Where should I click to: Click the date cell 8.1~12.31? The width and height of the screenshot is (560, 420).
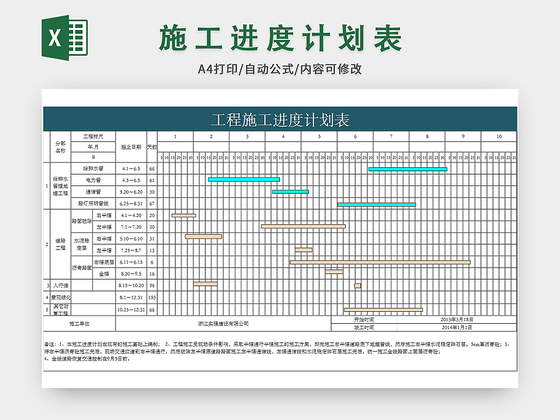131,298
